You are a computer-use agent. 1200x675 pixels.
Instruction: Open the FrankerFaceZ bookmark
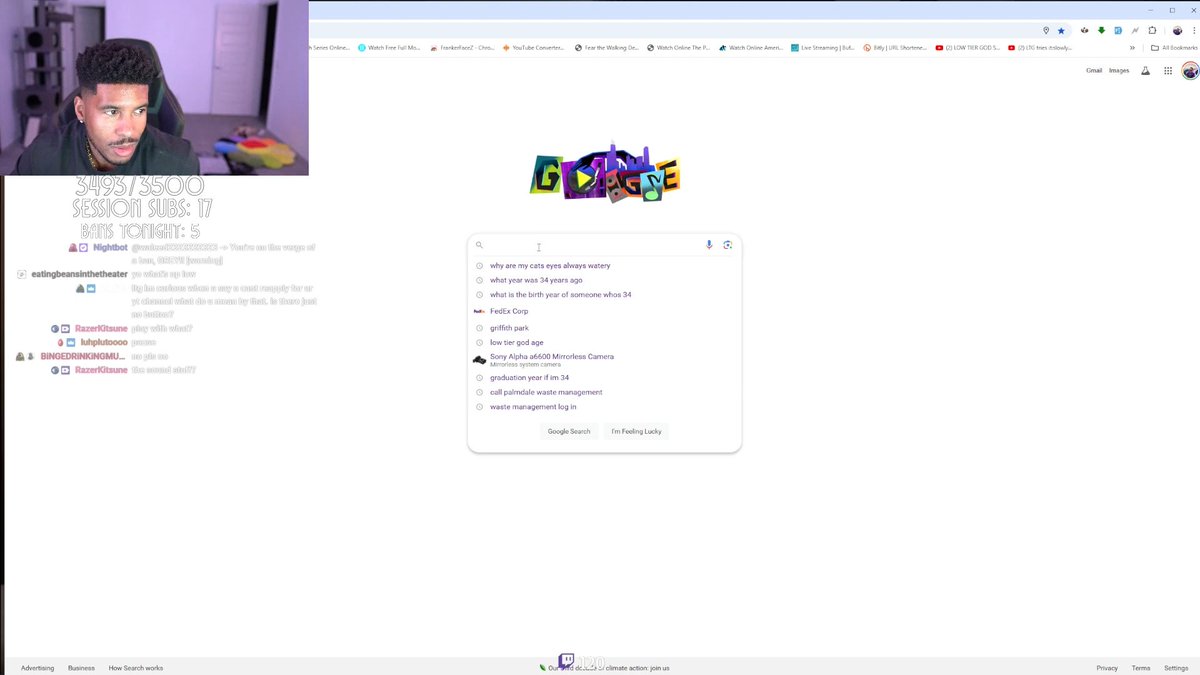coord(462,47)
